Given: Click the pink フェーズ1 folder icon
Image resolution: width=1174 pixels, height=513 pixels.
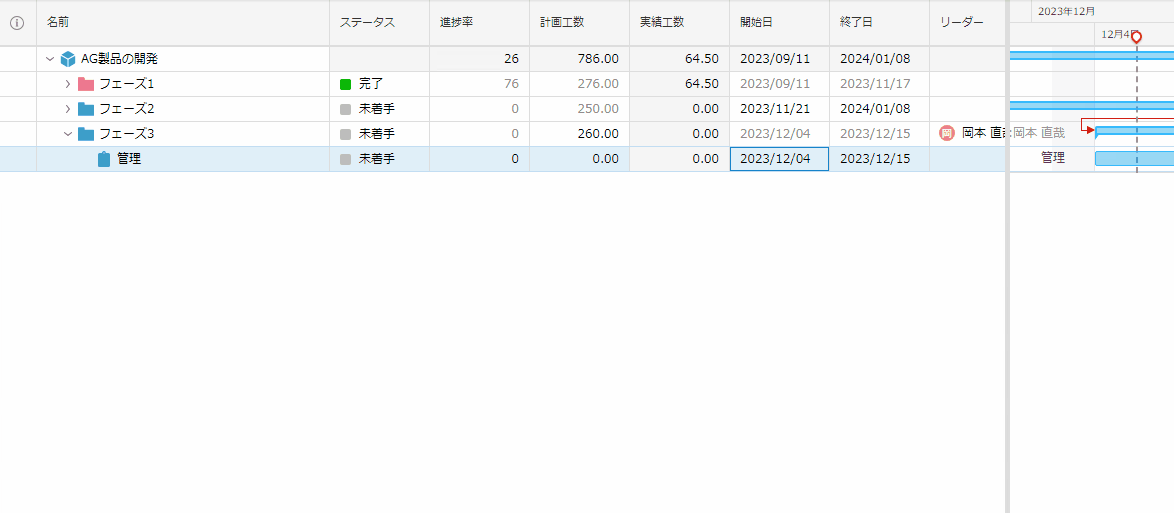Looking at the screenshot, I should (x=86, y=84).
